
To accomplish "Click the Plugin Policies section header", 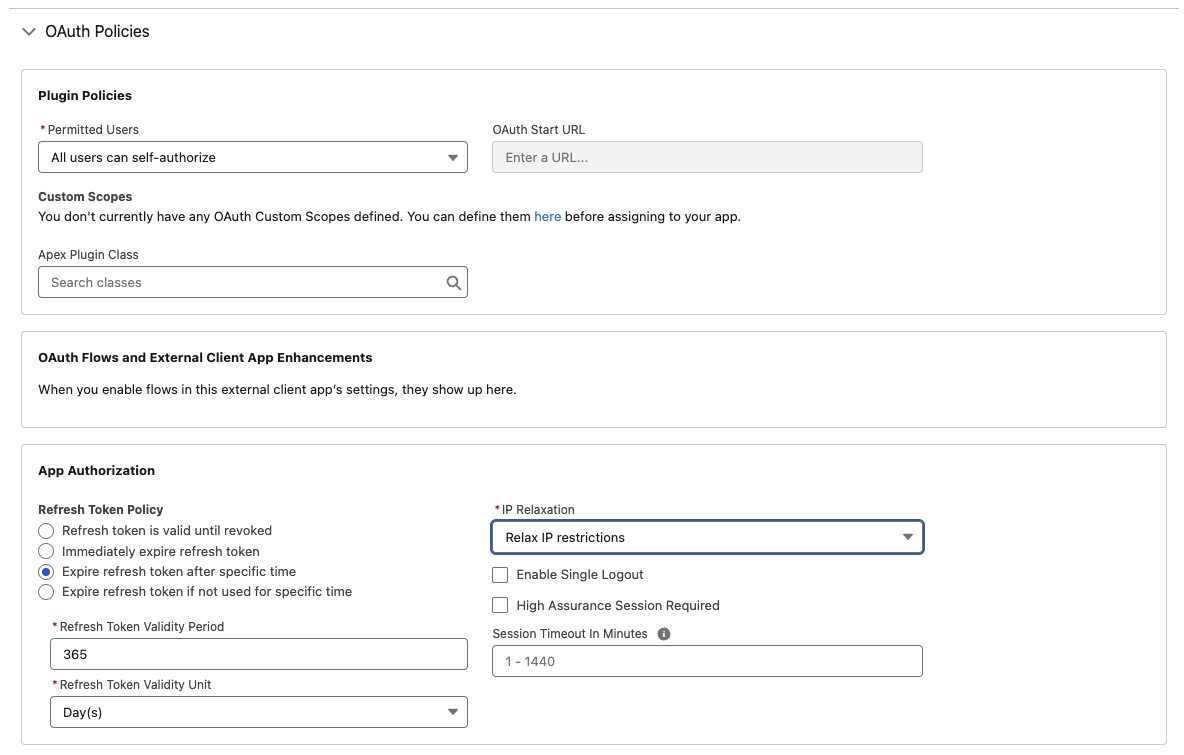I will point(84,95).
